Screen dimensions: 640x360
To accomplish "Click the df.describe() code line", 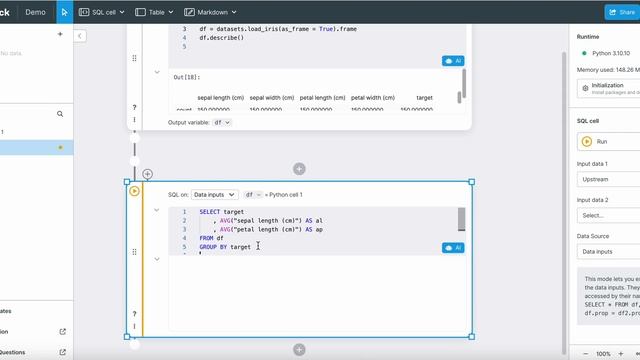I will [x=222, y=38].
